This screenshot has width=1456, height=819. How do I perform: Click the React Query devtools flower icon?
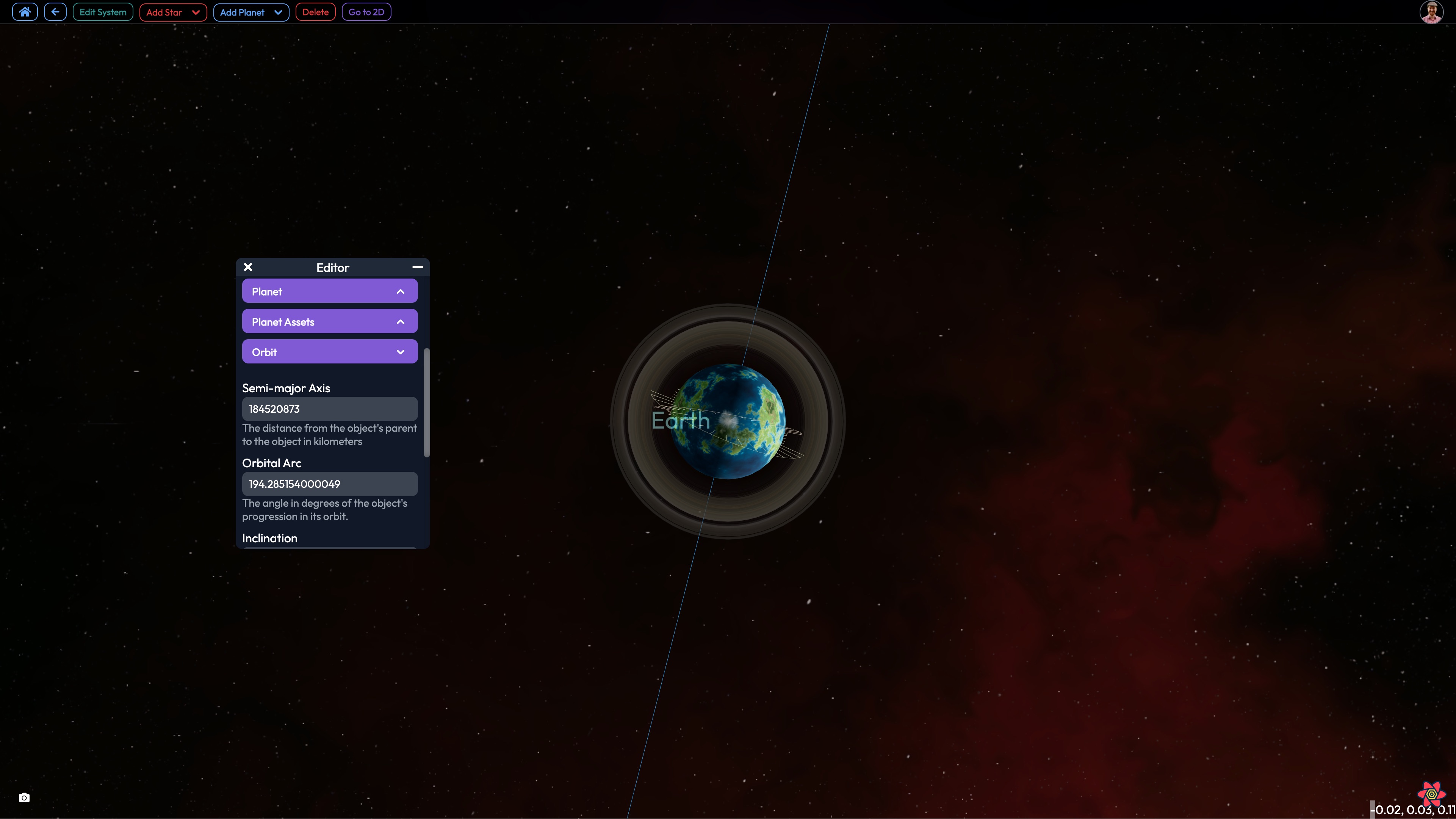click(x=1431, y=794)
